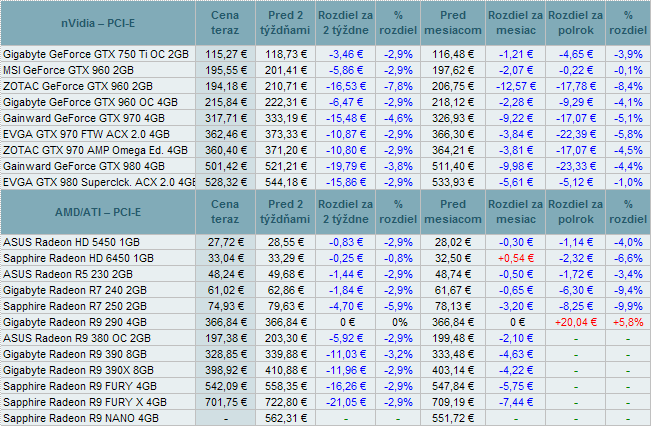Click the 701,75 € price cell
This screenshot has height=426, width=651.
click(225, 402)
